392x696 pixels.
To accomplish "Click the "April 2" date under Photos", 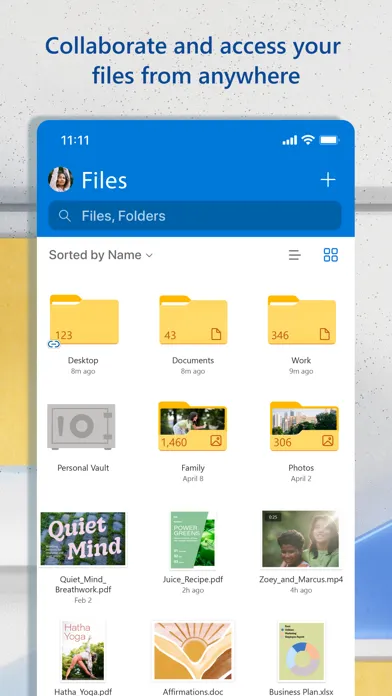I will point(301,479).
